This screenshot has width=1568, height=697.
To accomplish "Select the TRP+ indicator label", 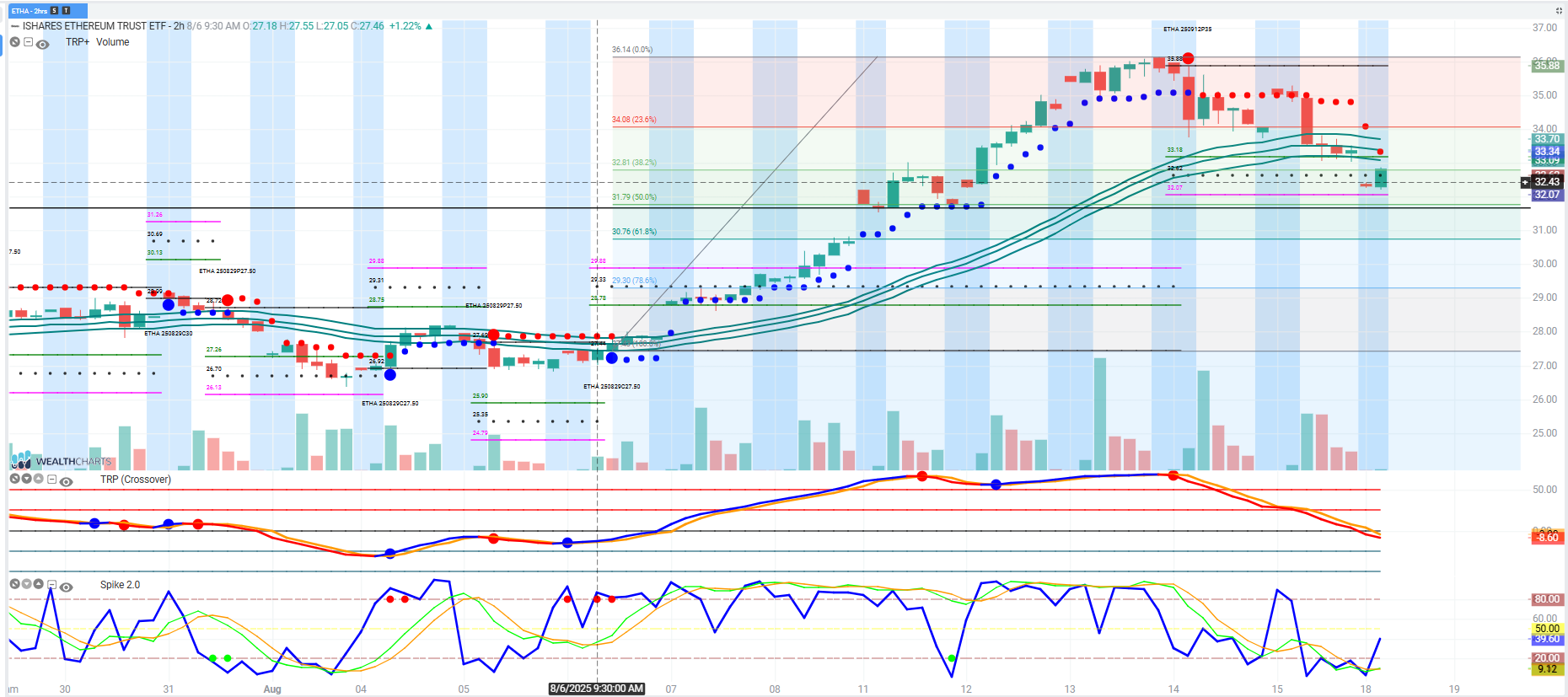I will pyautogui.click(x=78, y=42).
